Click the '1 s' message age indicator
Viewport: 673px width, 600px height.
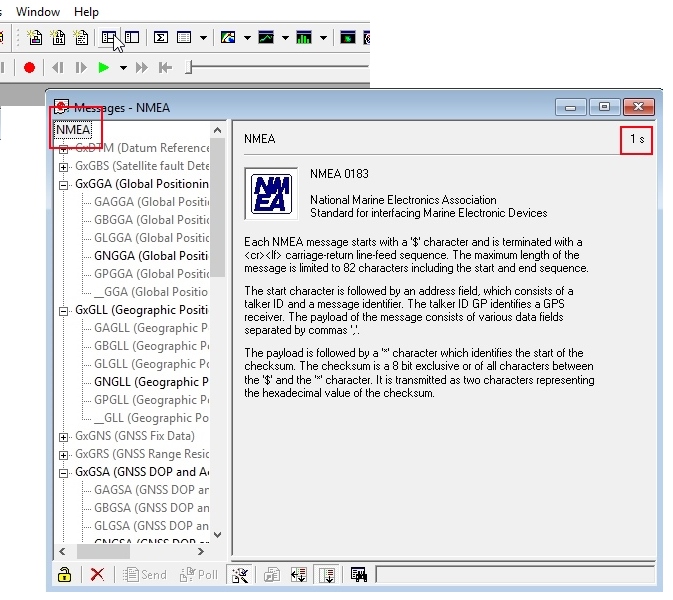(637, 139)
